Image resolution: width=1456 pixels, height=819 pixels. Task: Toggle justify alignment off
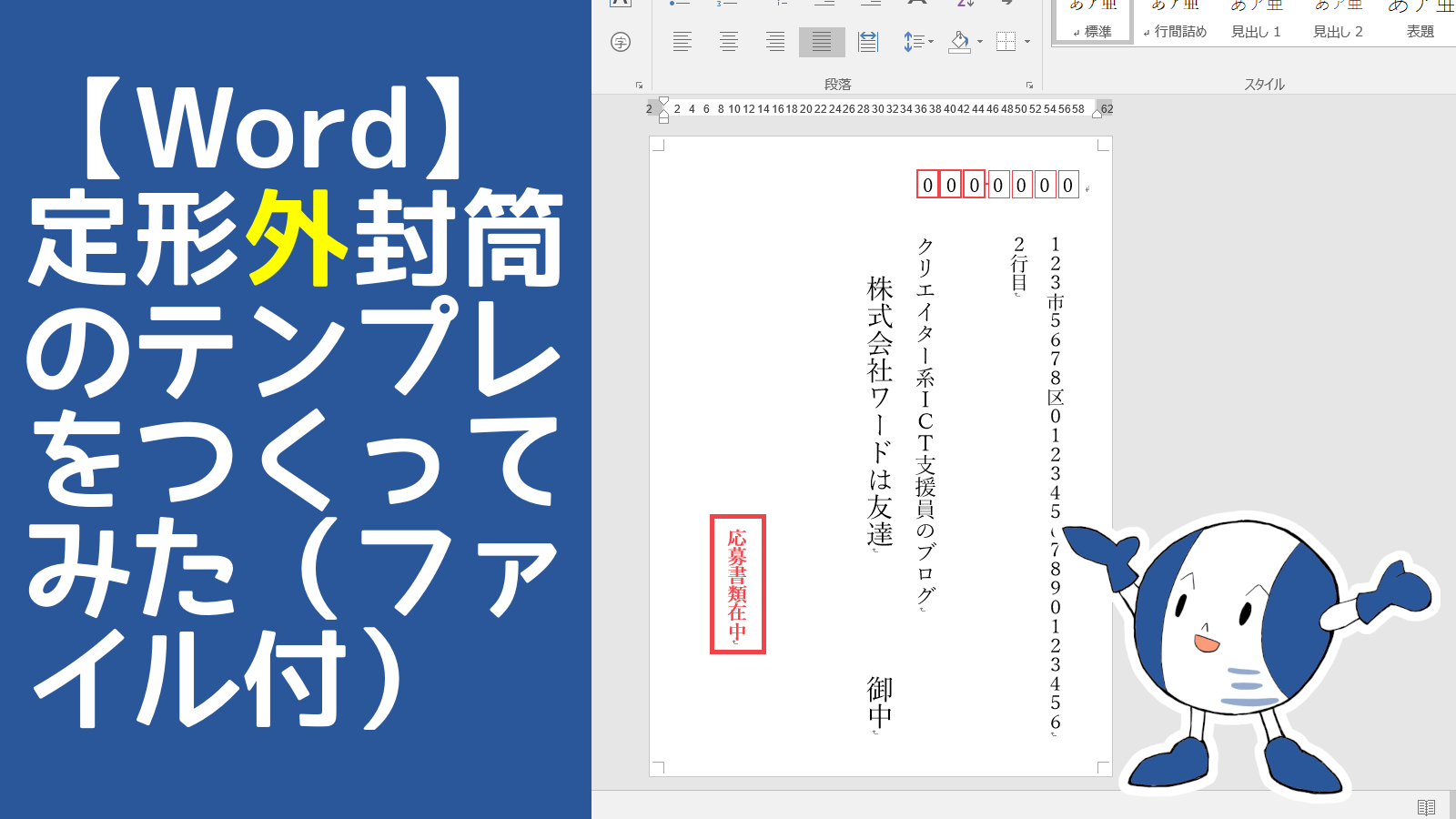[x=820, y=41]
